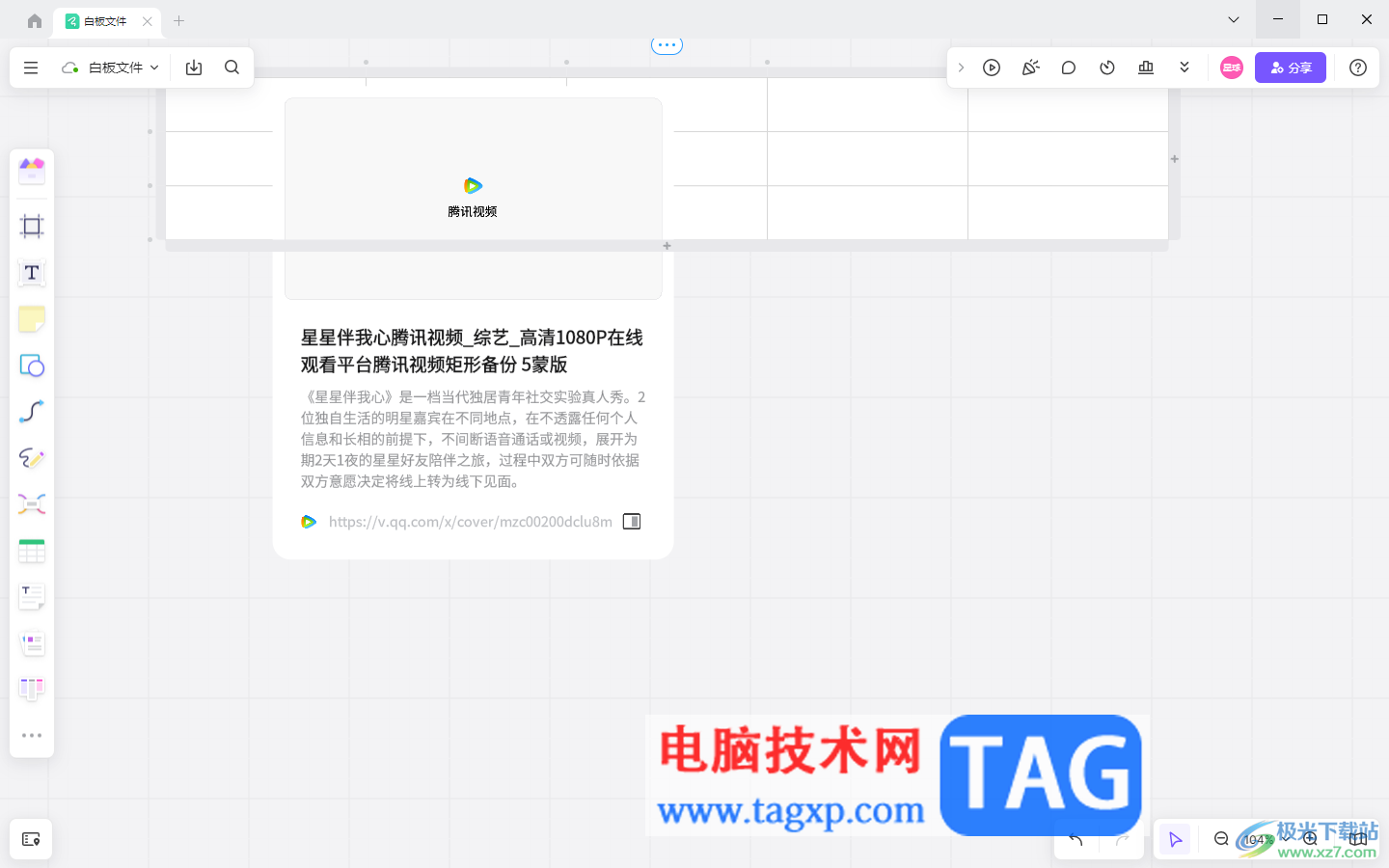Screen dimensions: 1389x868
Task: Select the Mind map tool
Action: [x=32, y=504]
